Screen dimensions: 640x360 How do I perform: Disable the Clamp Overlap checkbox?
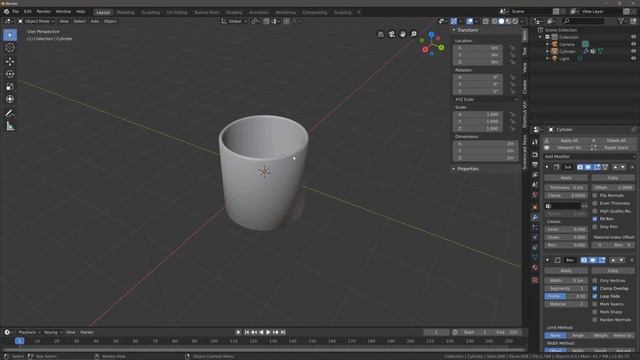[595, 288]
